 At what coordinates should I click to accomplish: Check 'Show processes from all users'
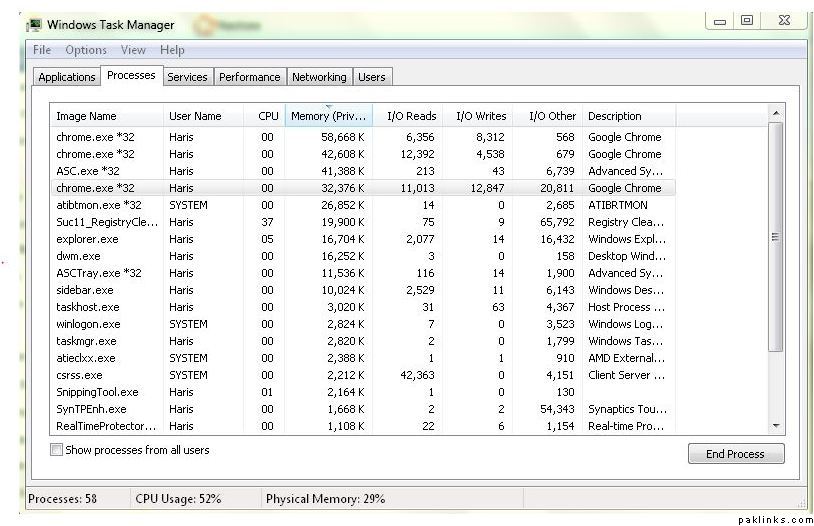[57, 450]
